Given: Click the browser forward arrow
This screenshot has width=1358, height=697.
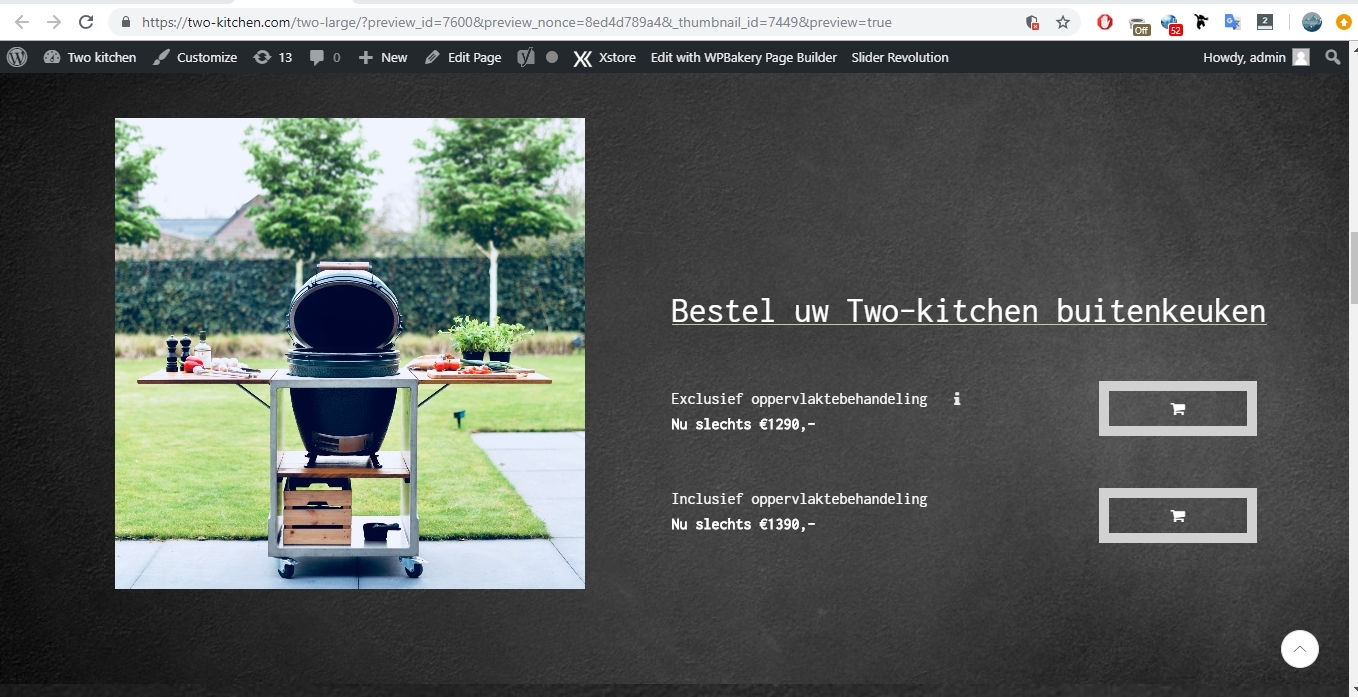Looking at the screenshot, I should 54,22.
